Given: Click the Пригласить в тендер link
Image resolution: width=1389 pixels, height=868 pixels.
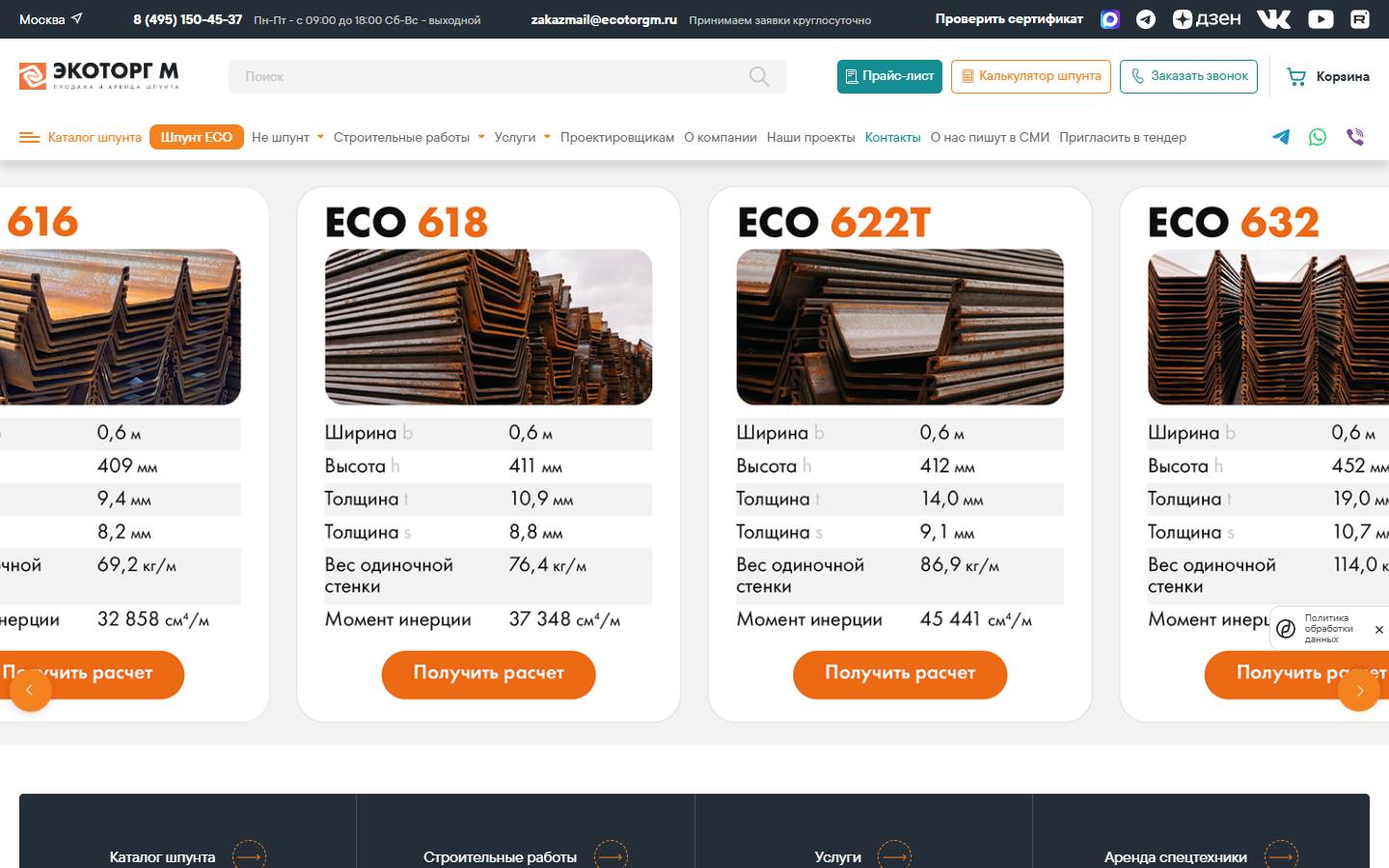Looking at the screenshot, I should click(1123, 137).
